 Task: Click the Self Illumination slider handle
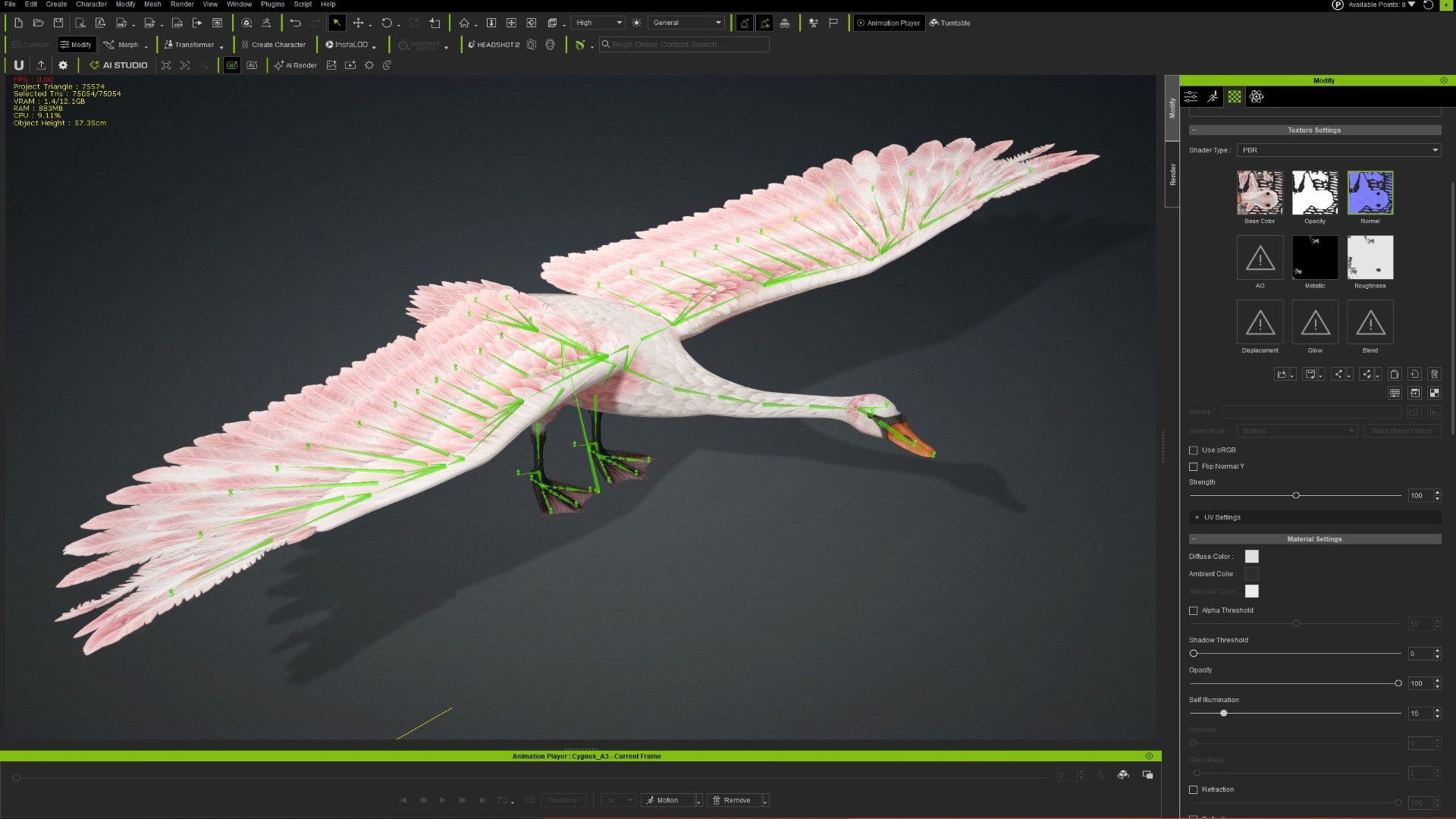point(1223,714)
